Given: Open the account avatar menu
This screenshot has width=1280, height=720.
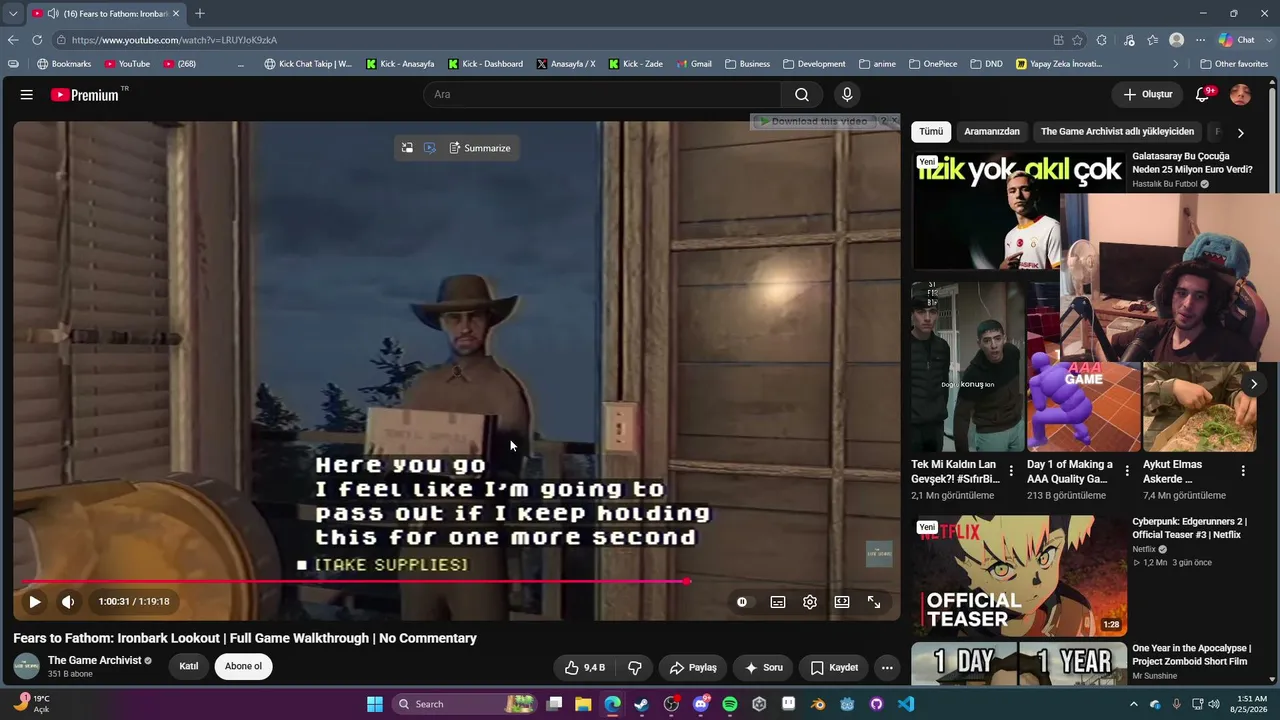Looking at the screenshot, I should tap(1240, 95).
